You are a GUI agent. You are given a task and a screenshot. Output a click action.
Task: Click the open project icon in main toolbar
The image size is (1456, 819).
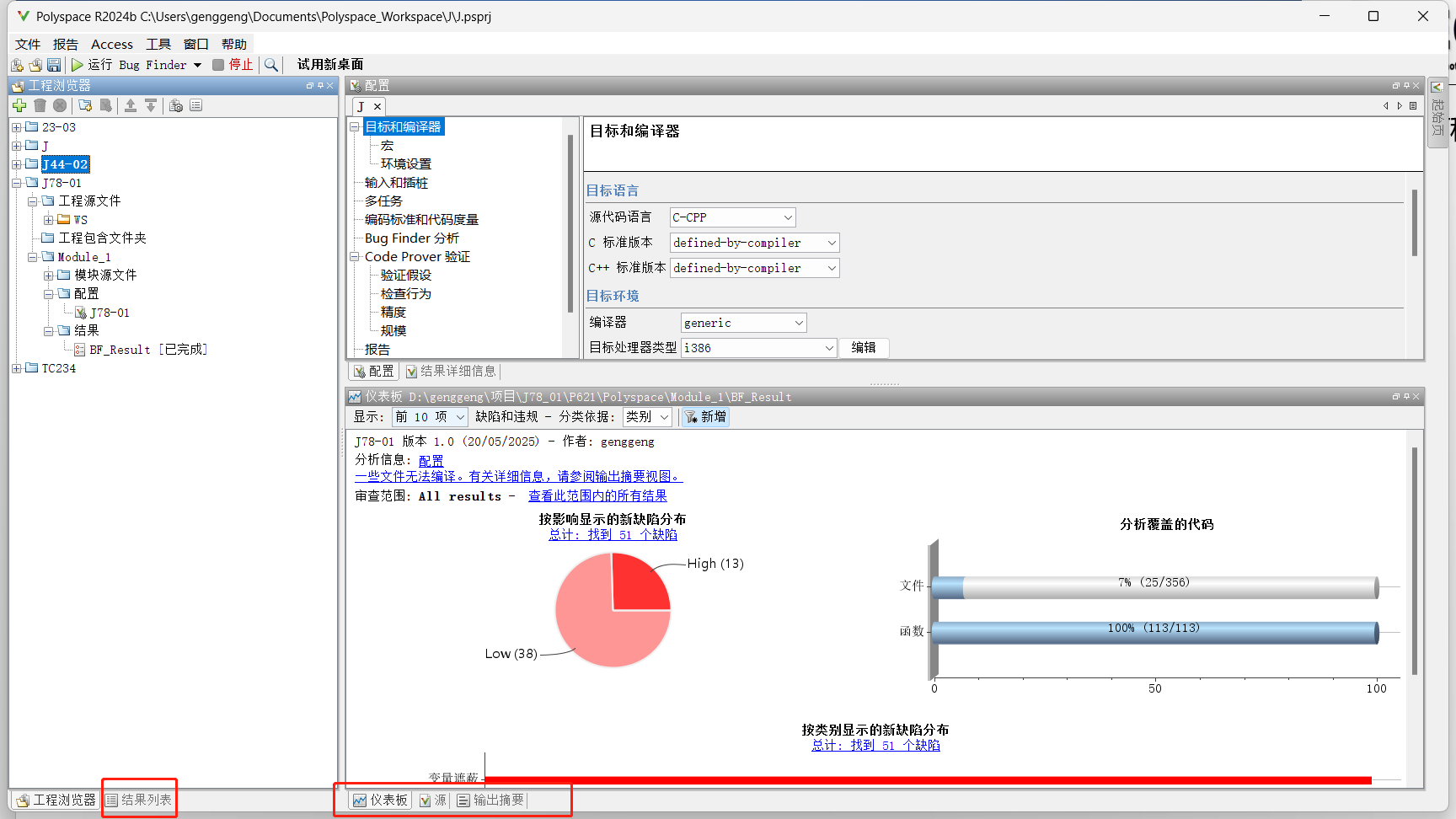(x=35, y=65)
